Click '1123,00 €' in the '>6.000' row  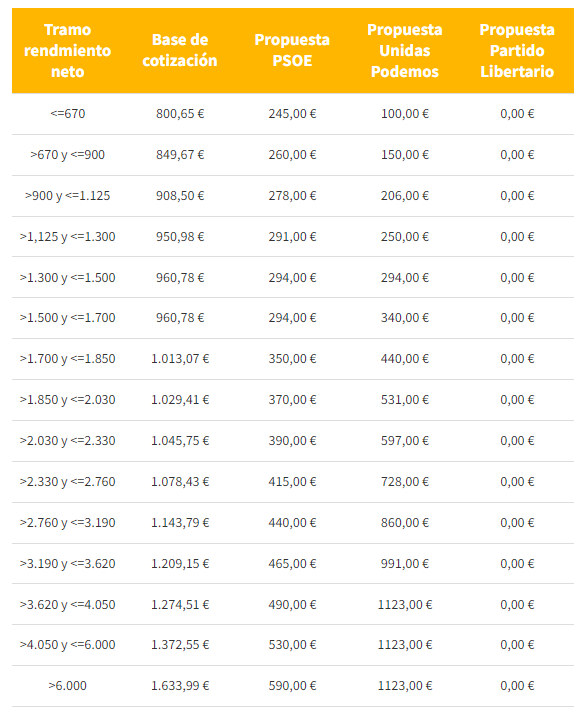[405, 686]
